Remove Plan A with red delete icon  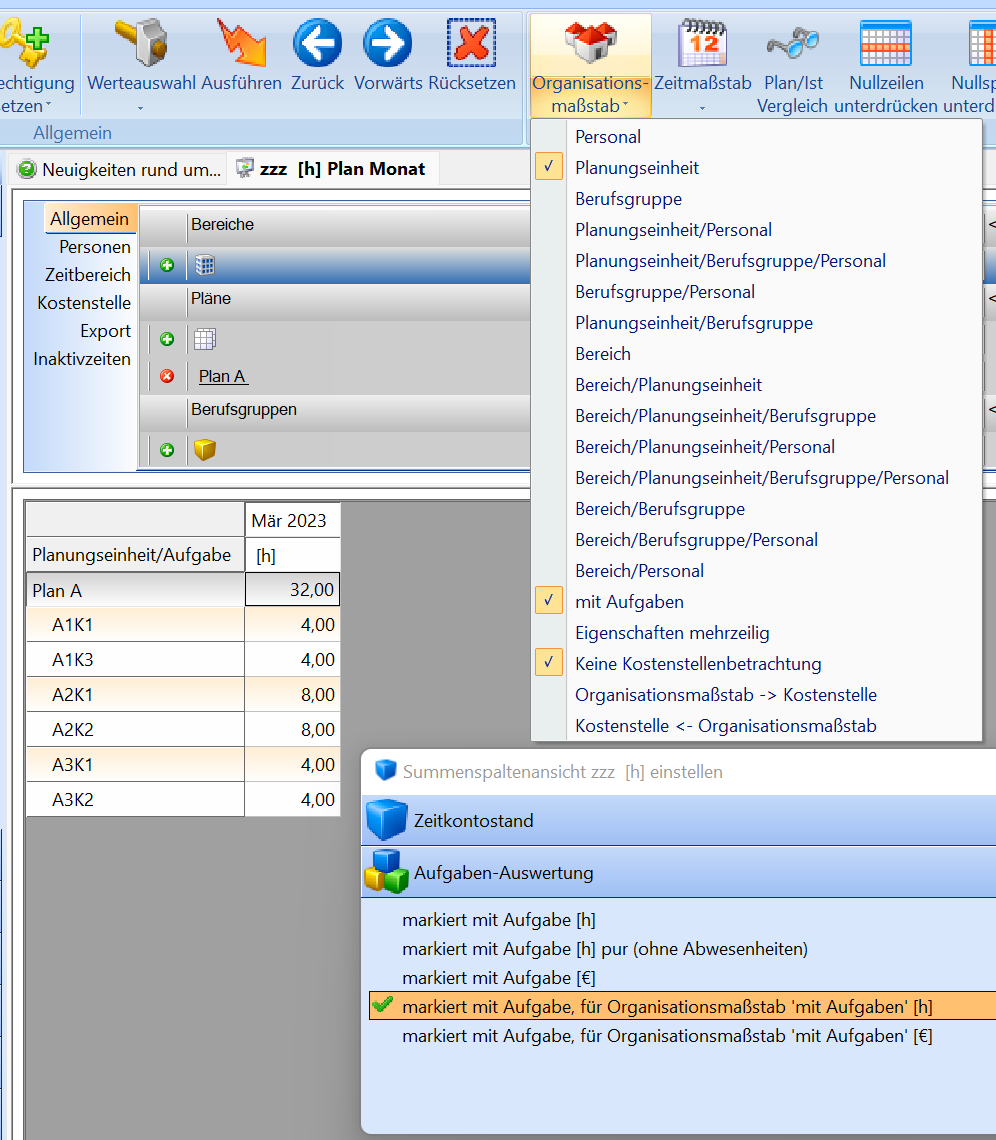167,377
